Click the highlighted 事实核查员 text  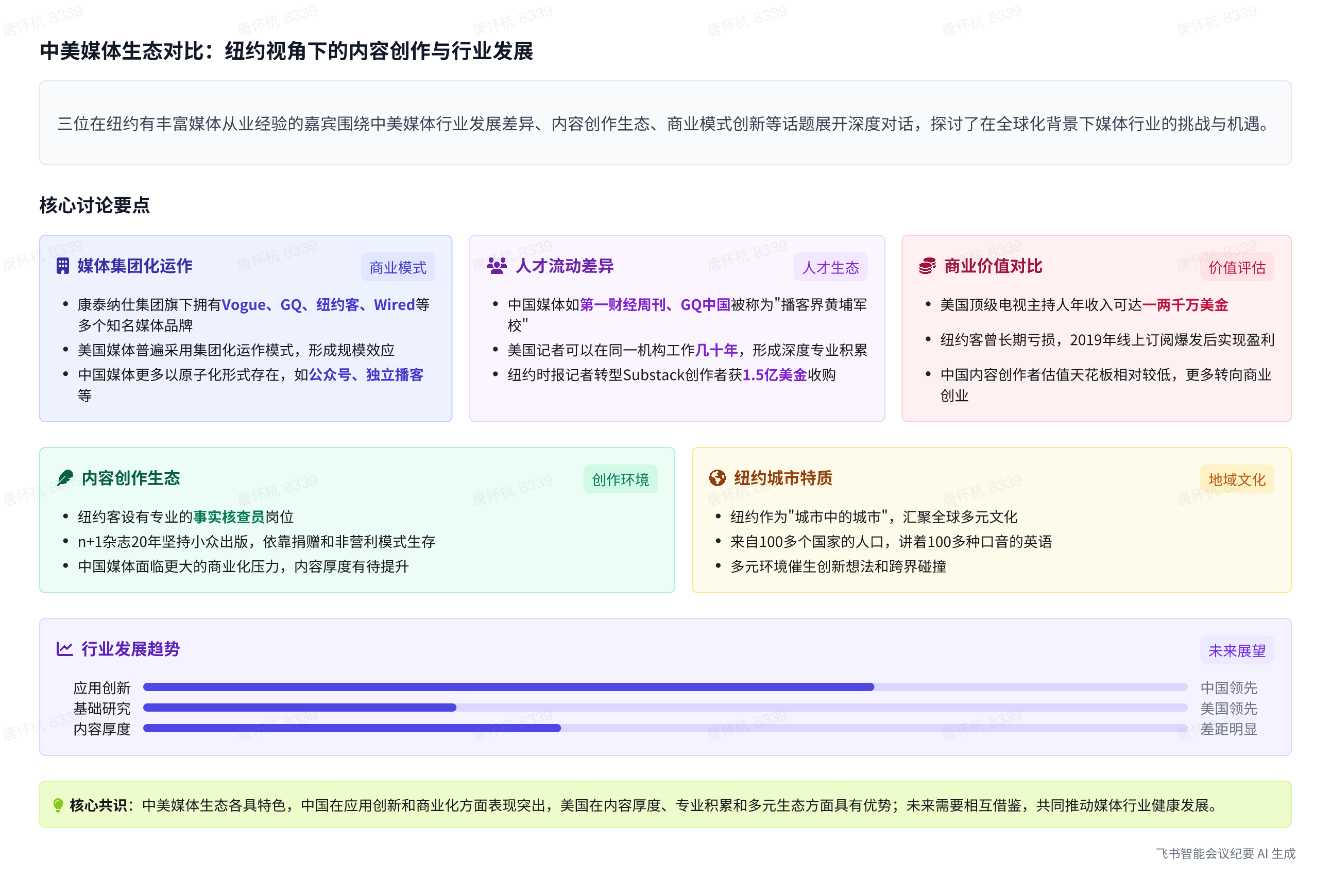click(x=229, y=517)
